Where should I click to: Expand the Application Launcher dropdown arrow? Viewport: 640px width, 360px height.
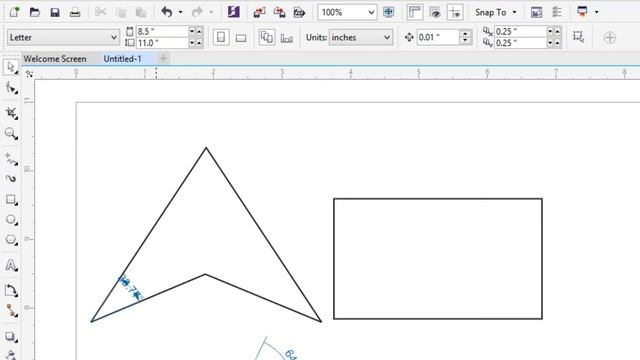pos(597,12)
